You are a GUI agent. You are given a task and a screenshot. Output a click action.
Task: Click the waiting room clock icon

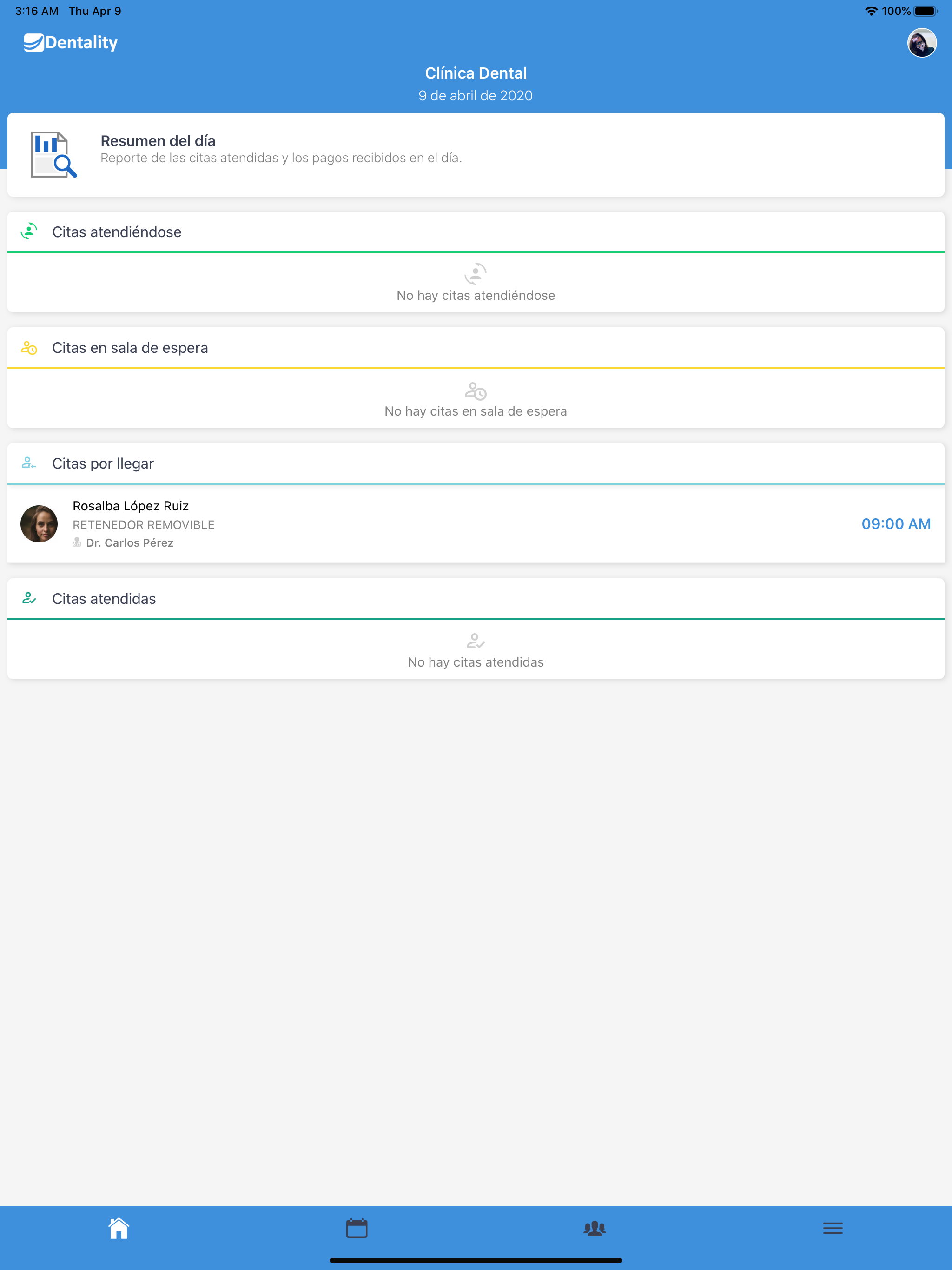pyautogui.click(x=29, y=347)
